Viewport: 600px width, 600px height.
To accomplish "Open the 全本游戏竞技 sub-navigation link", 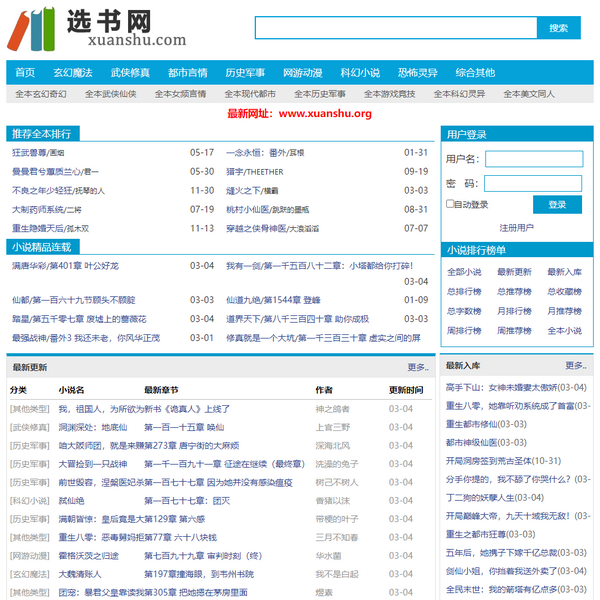I will point(390,94).
